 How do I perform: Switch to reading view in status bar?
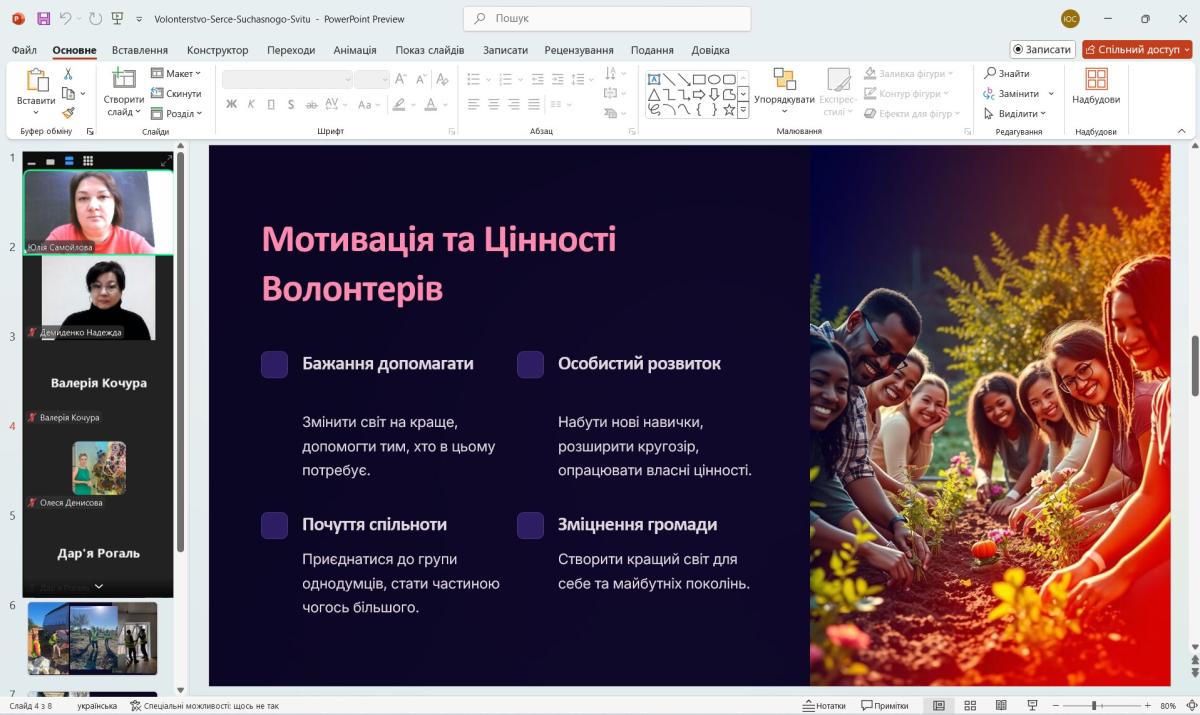(x=1001, y=706)
